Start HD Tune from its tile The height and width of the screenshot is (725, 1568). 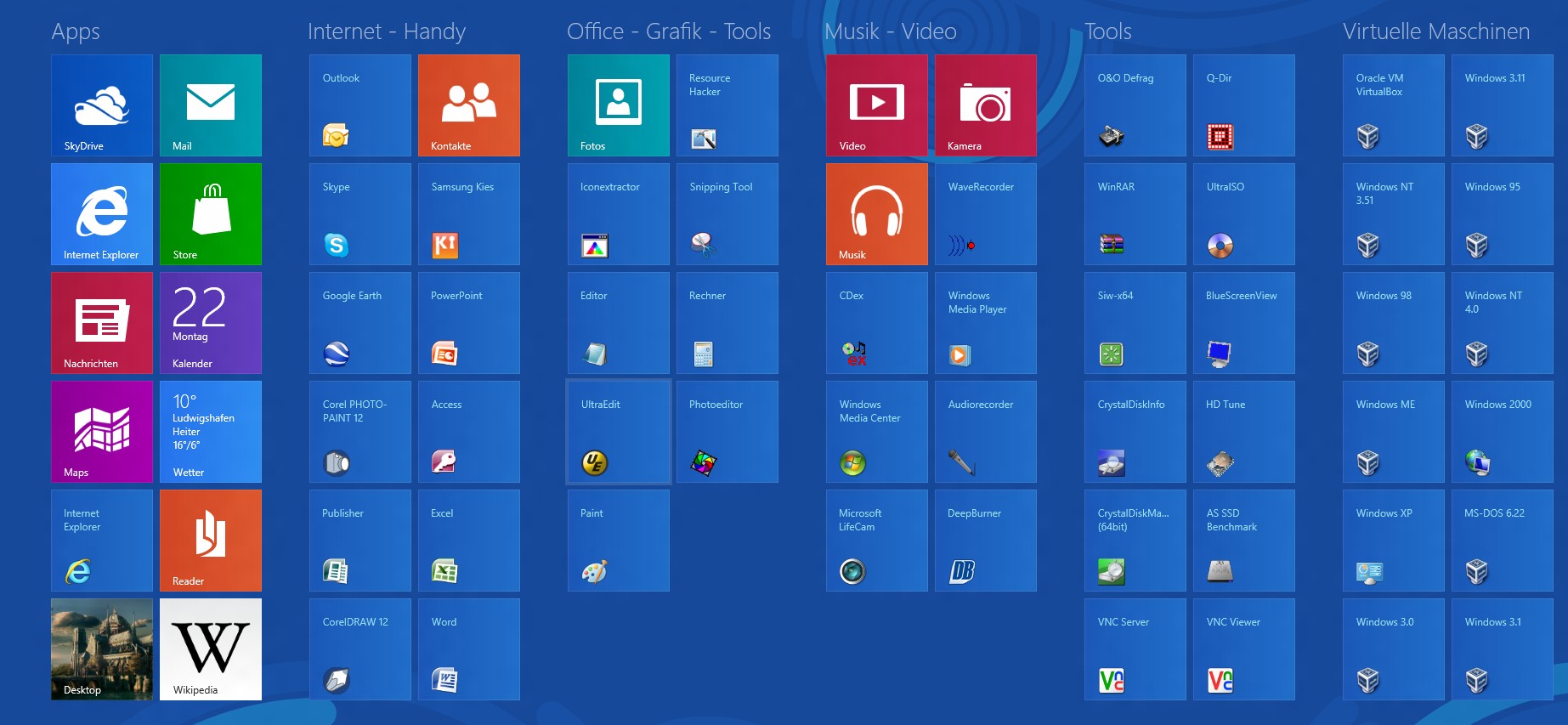pos(1244,432)
